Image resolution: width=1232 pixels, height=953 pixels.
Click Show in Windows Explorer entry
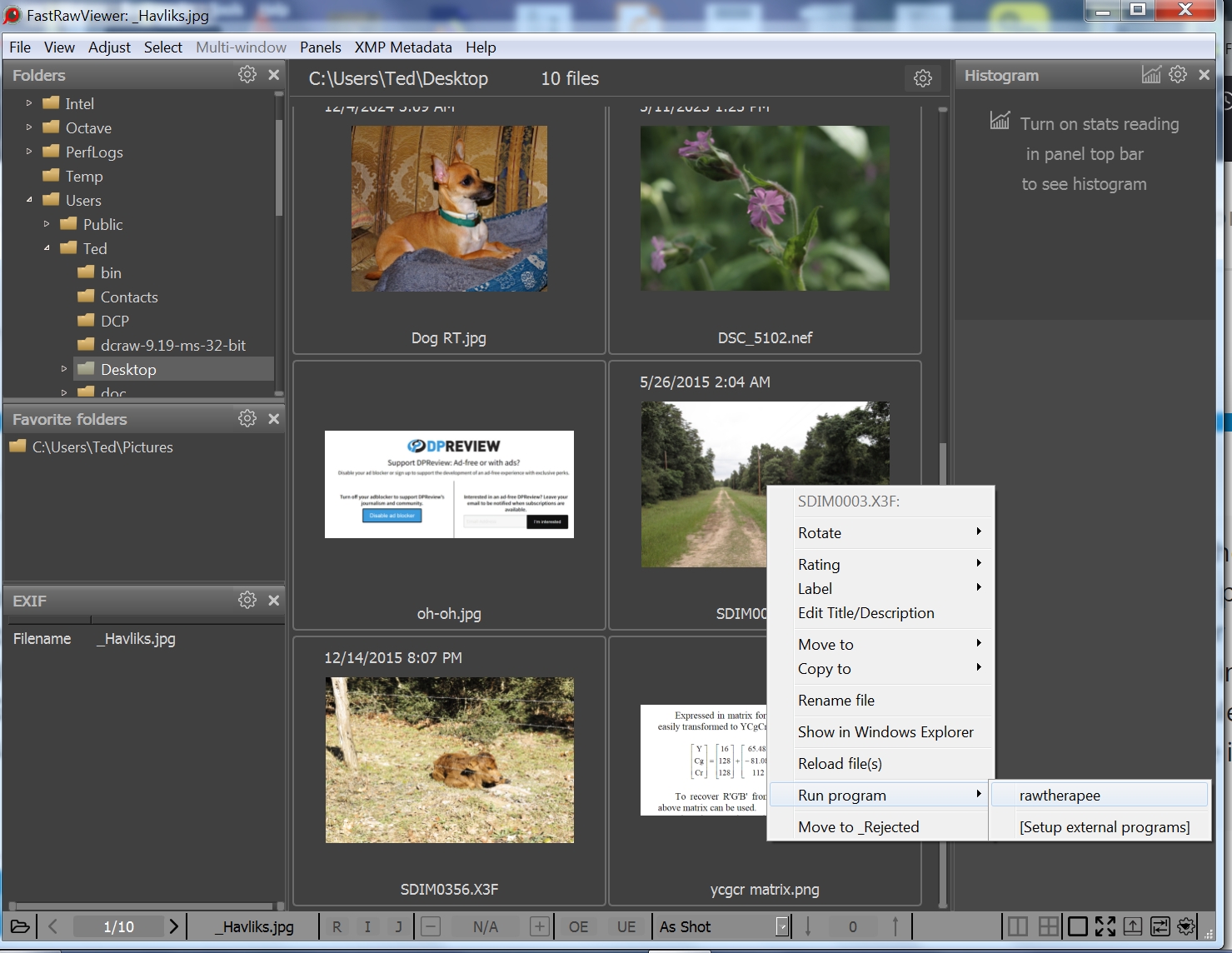point(885,732)
